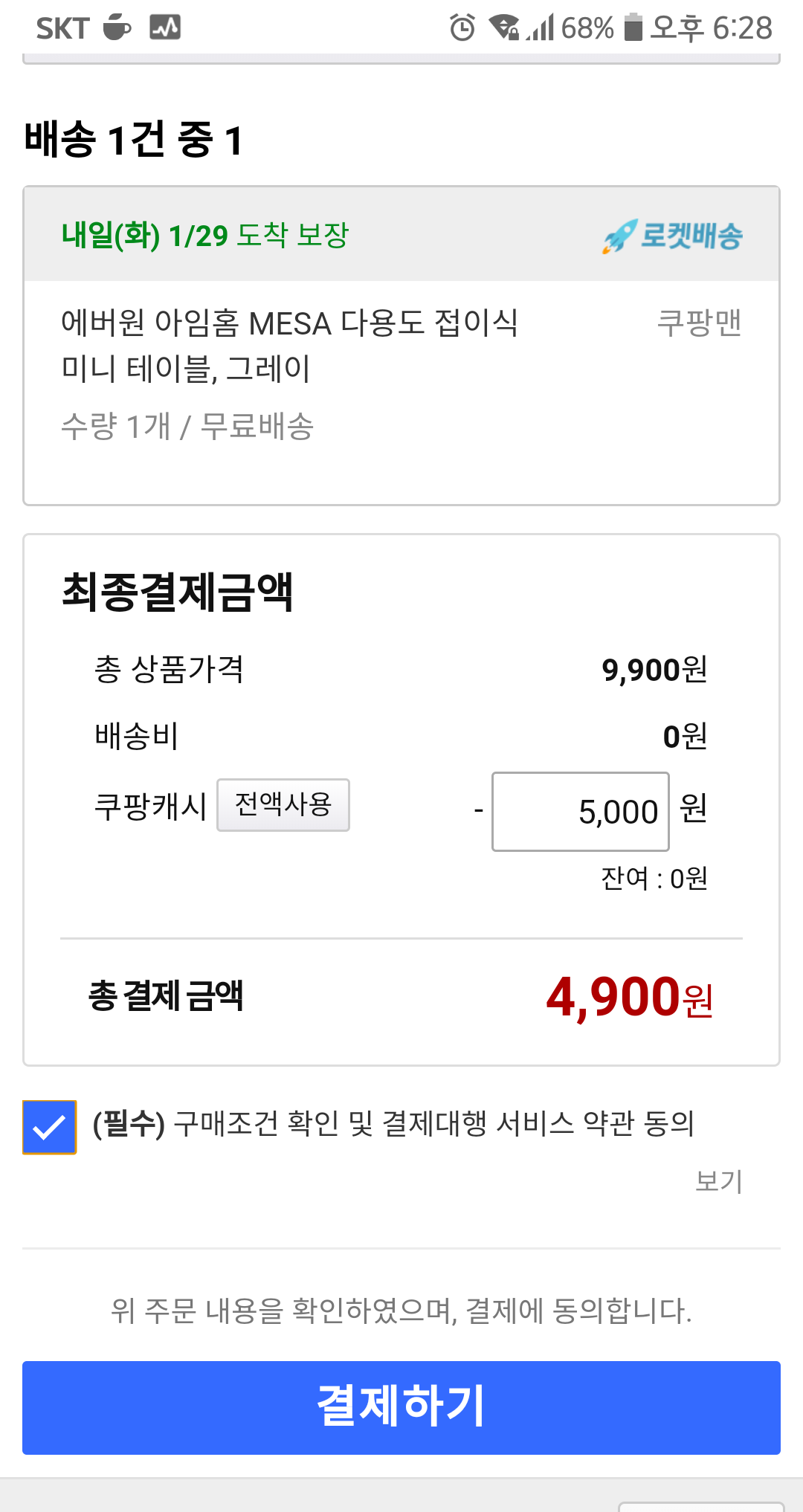This screenshot has height=1512, width=803.
Task: Tap the delivery date 내일(화) 1/29 header
Action: [x=205, y=236]
